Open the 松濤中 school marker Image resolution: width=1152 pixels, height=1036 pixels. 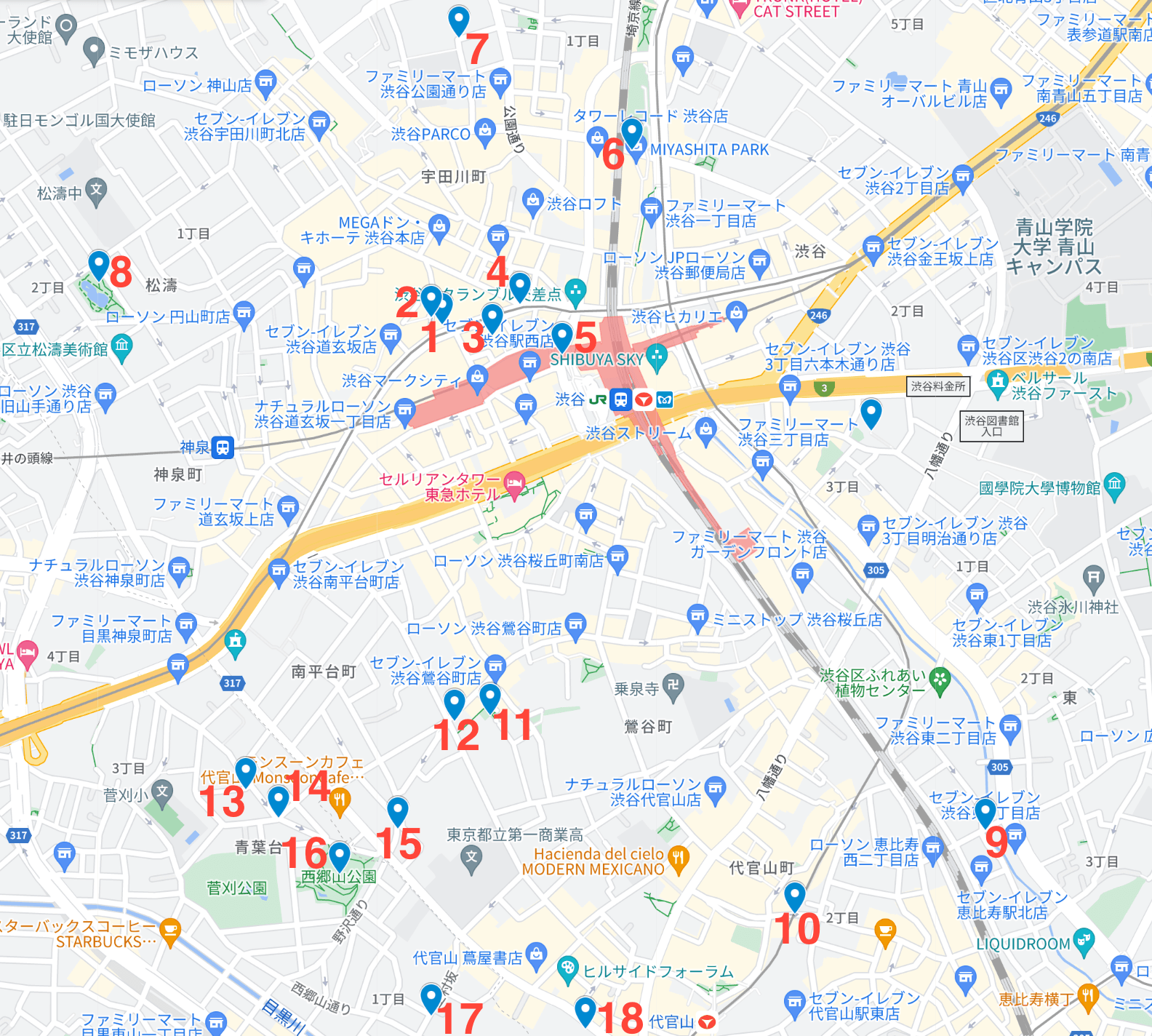[x=96, y=191]
